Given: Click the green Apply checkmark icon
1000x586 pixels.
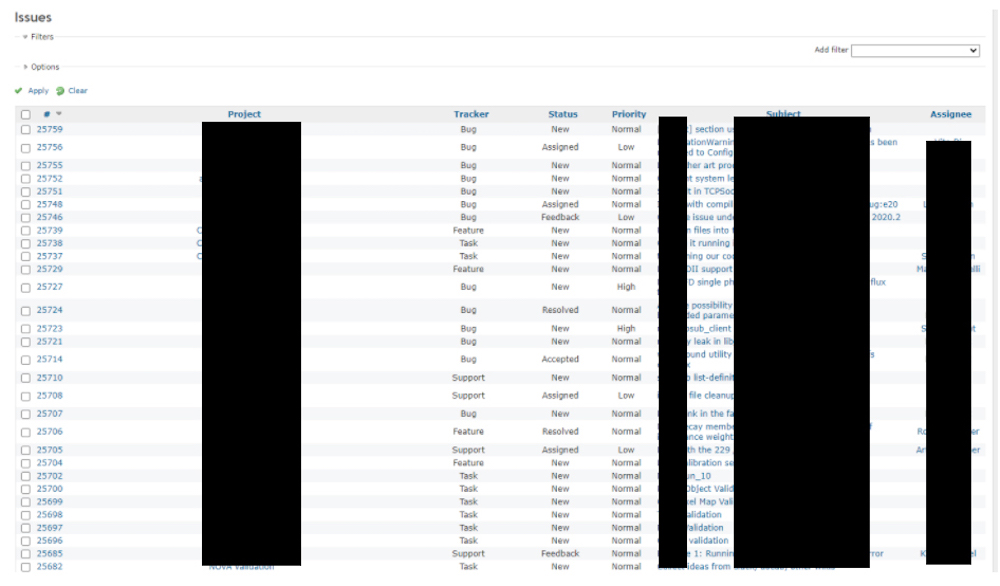Looking at the screenshot, I should coord(19,91).
